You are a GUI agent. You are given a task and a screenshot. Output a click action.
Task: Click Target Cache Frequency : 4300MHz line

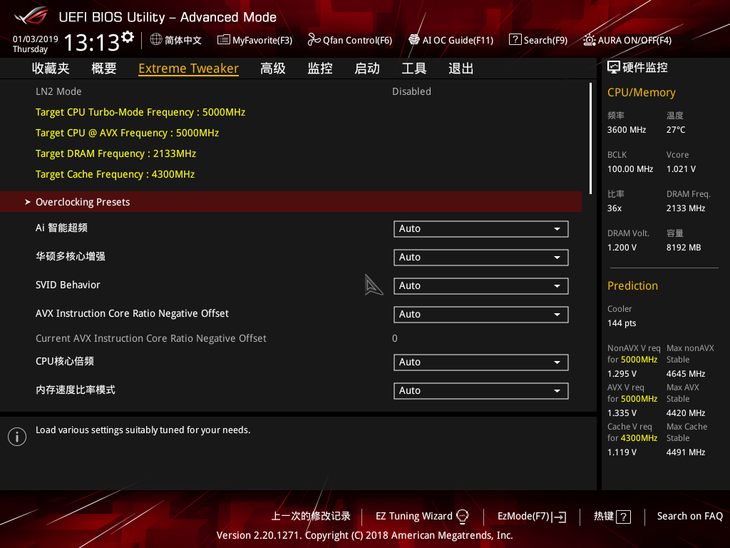coord(115,174)
